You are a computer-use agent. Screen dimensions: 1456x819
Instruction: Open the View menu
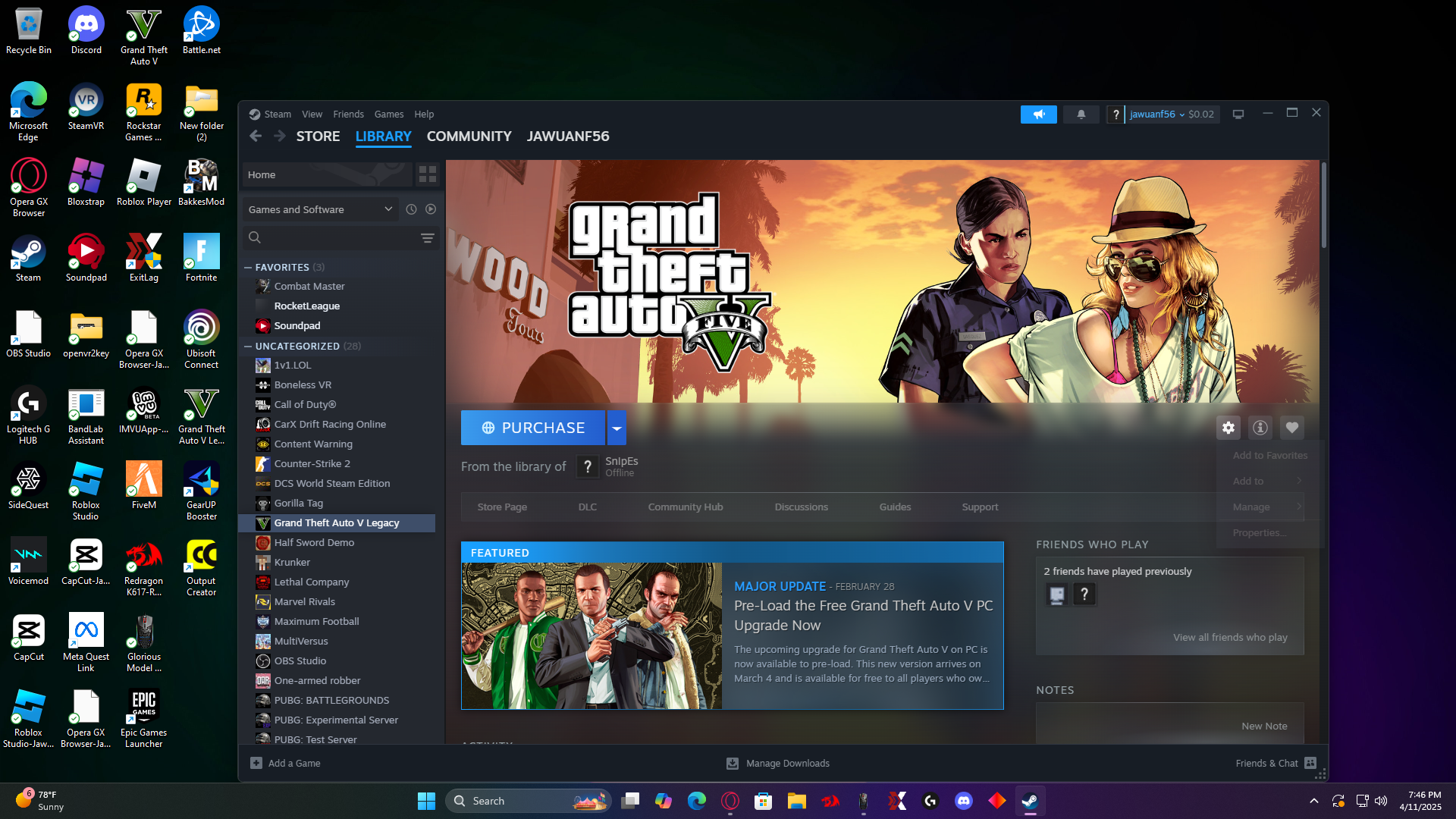(x=312, y=115)
